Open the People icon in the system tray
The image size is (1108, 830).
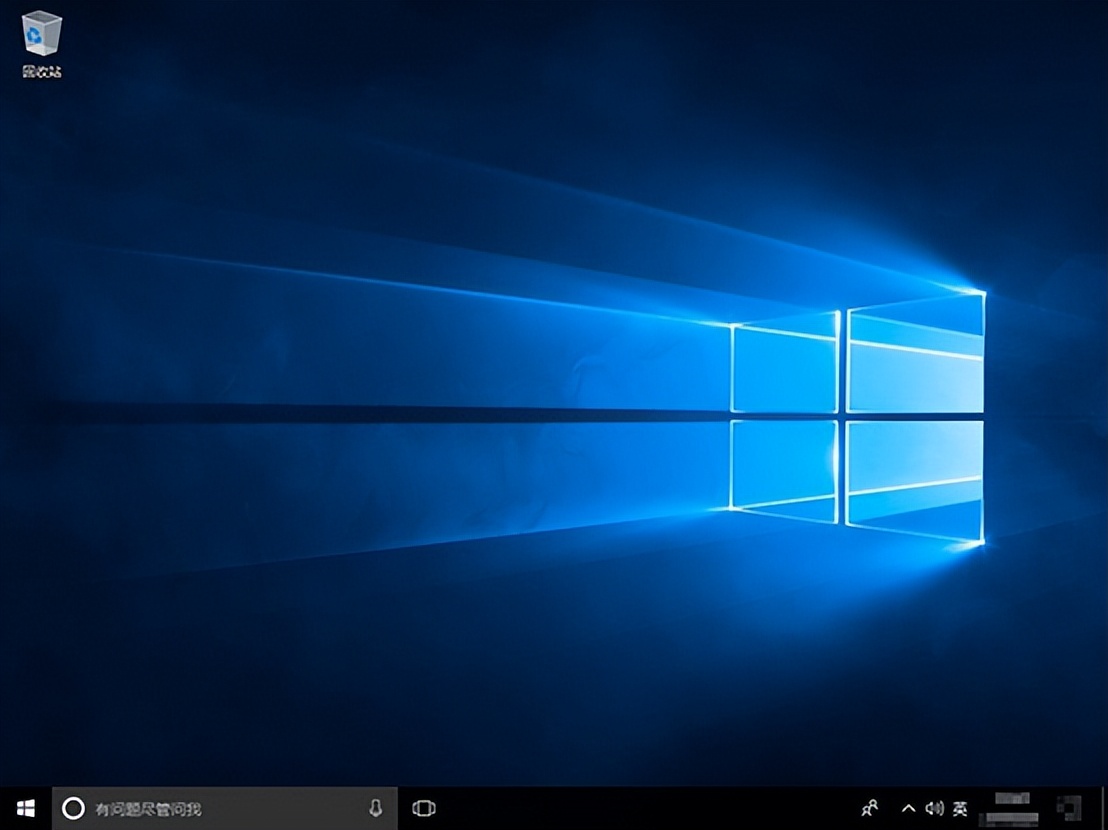click(869, 808)
